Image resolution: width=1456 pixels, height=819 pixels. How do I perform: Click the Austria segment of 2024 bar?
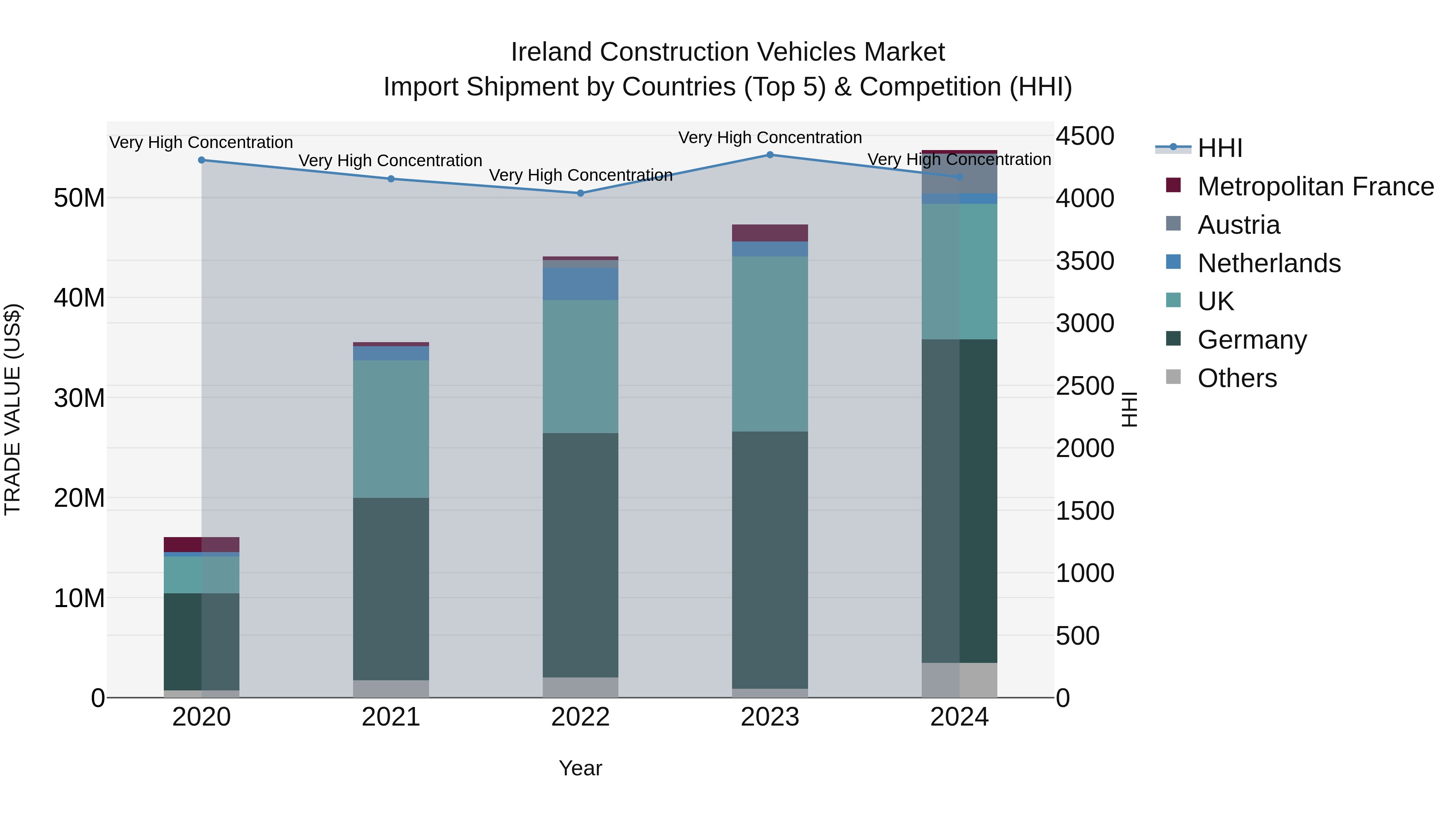tap(959, 174)
